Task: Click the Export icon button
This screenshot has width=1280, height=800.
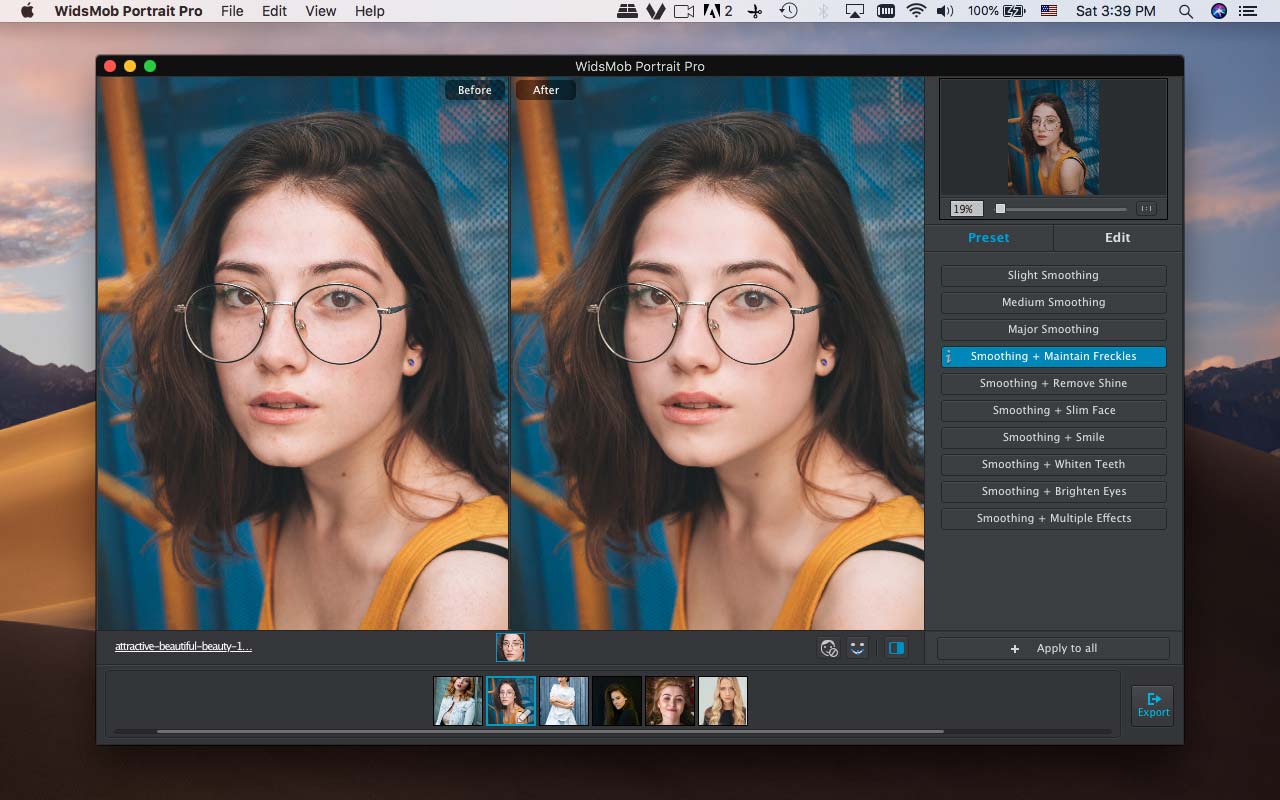Action: point(1152,704)
